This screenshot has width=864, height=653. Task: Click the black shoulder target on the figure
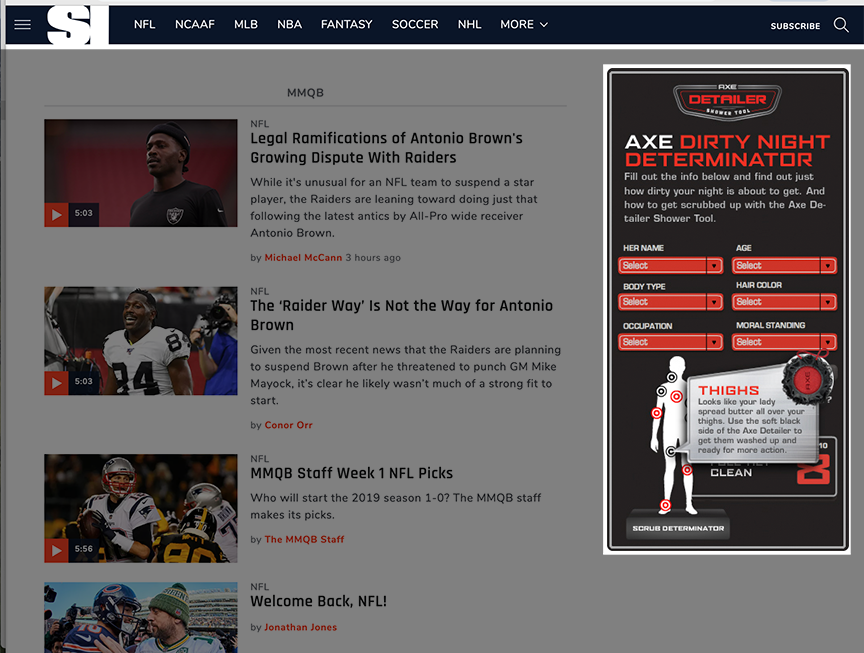click(x=662, y=391)
